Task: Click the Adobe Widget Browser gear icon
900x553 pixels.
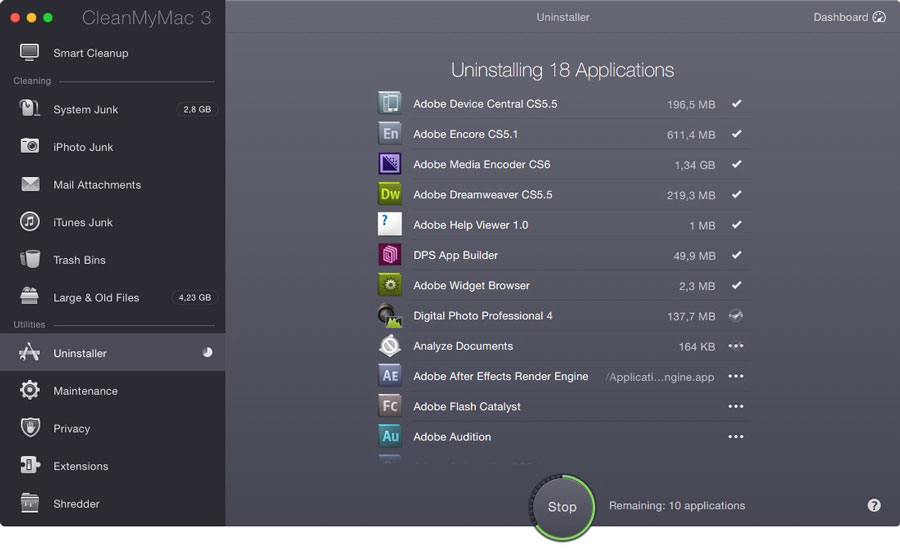Action: click(390, 285)
